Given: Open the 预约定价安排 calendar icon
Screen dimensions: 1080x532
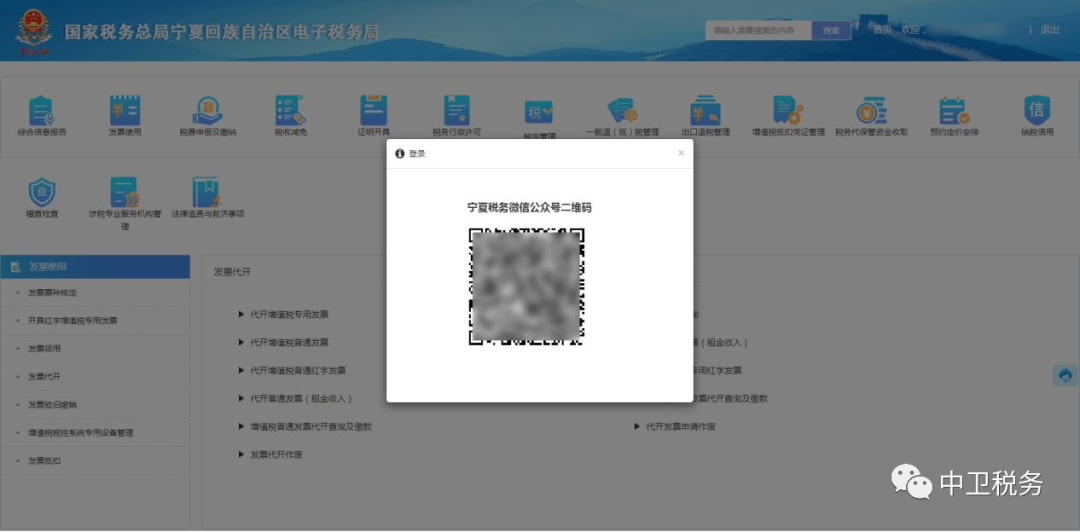Looking at the screenshot, I should click(954, 111).
